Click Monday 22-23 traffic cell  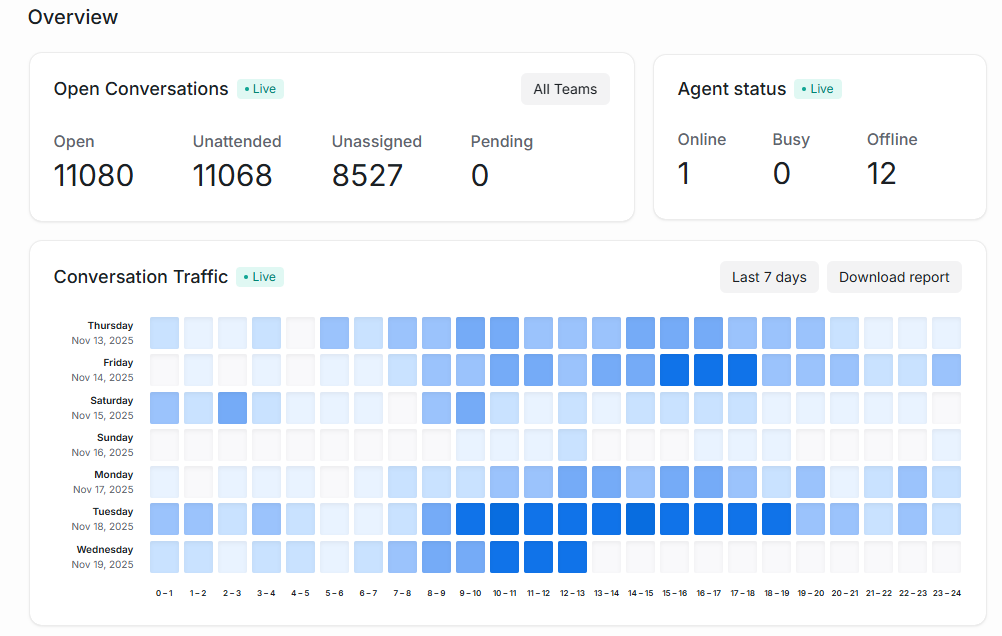912,482
